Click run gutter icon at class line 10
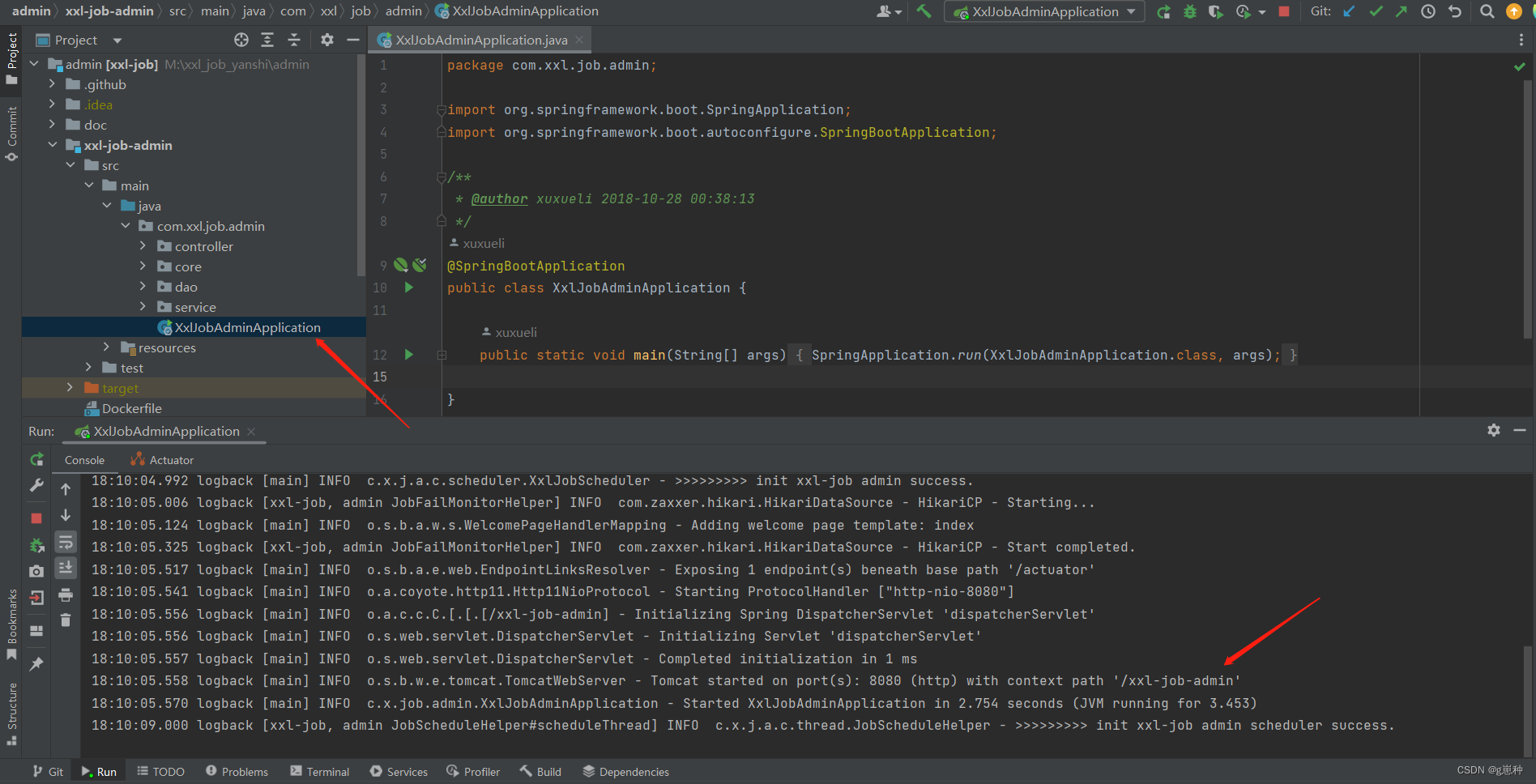 pyautogui.click(x=409, y=288)
